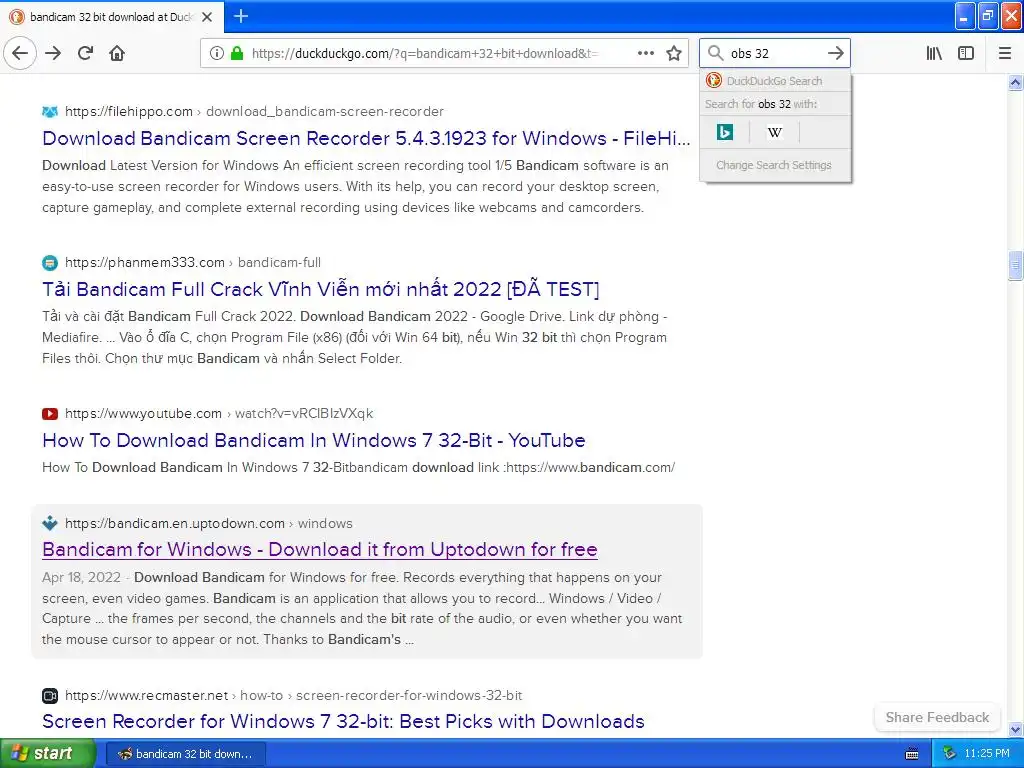Open Screen Recorder for Windows 7 32-bit result
Screen dimensions: 1024x768
click(343, 722)
